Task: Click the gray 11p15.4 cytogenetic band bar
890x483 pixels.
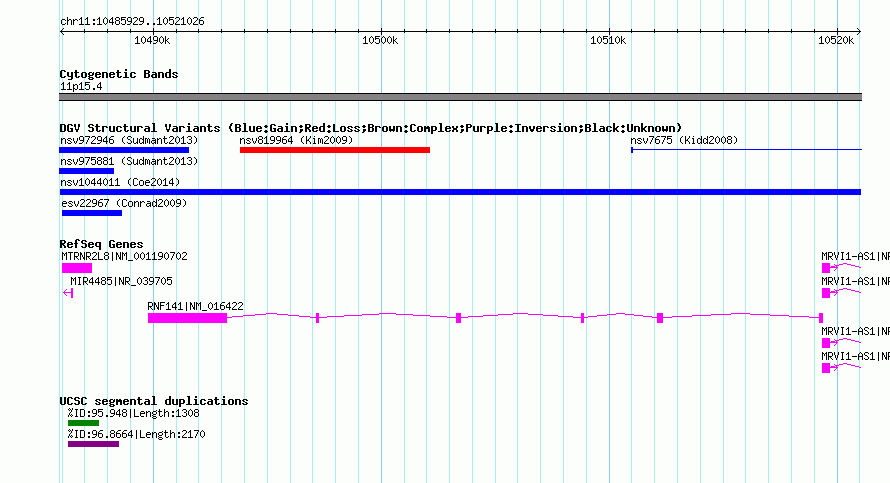Action: click(460, 97)
